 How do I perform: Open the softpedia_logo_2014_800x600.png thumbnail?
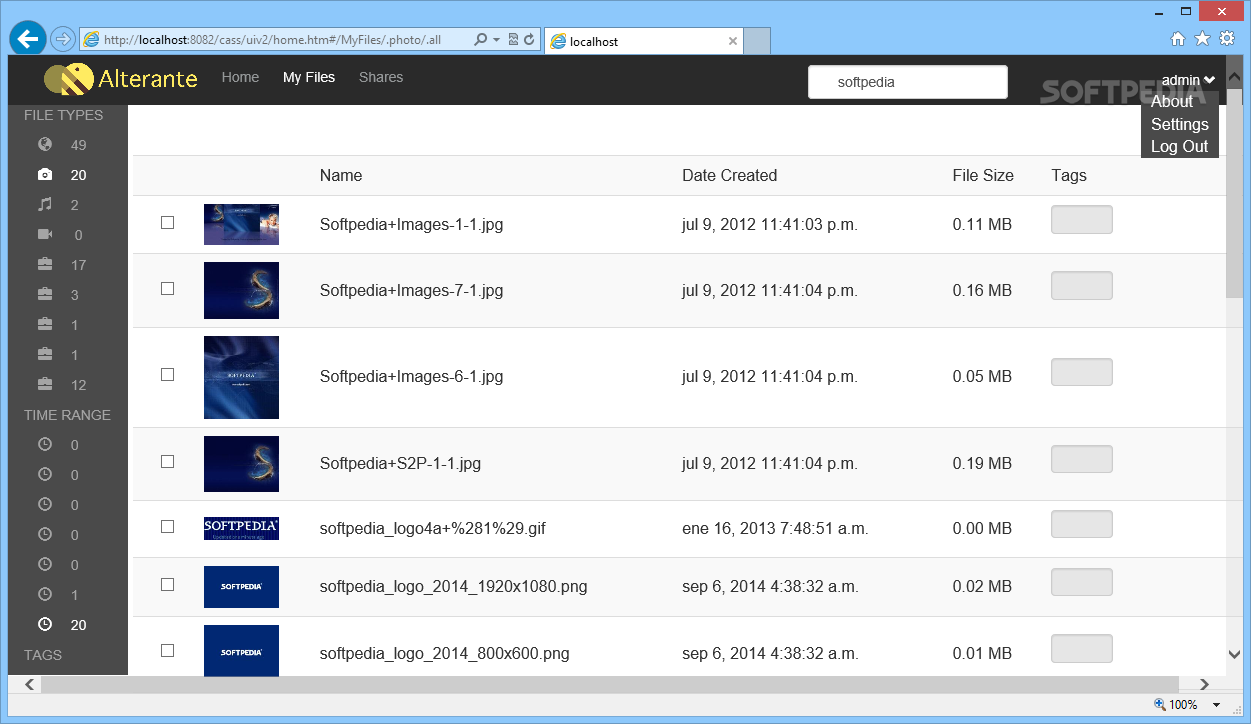241,651
